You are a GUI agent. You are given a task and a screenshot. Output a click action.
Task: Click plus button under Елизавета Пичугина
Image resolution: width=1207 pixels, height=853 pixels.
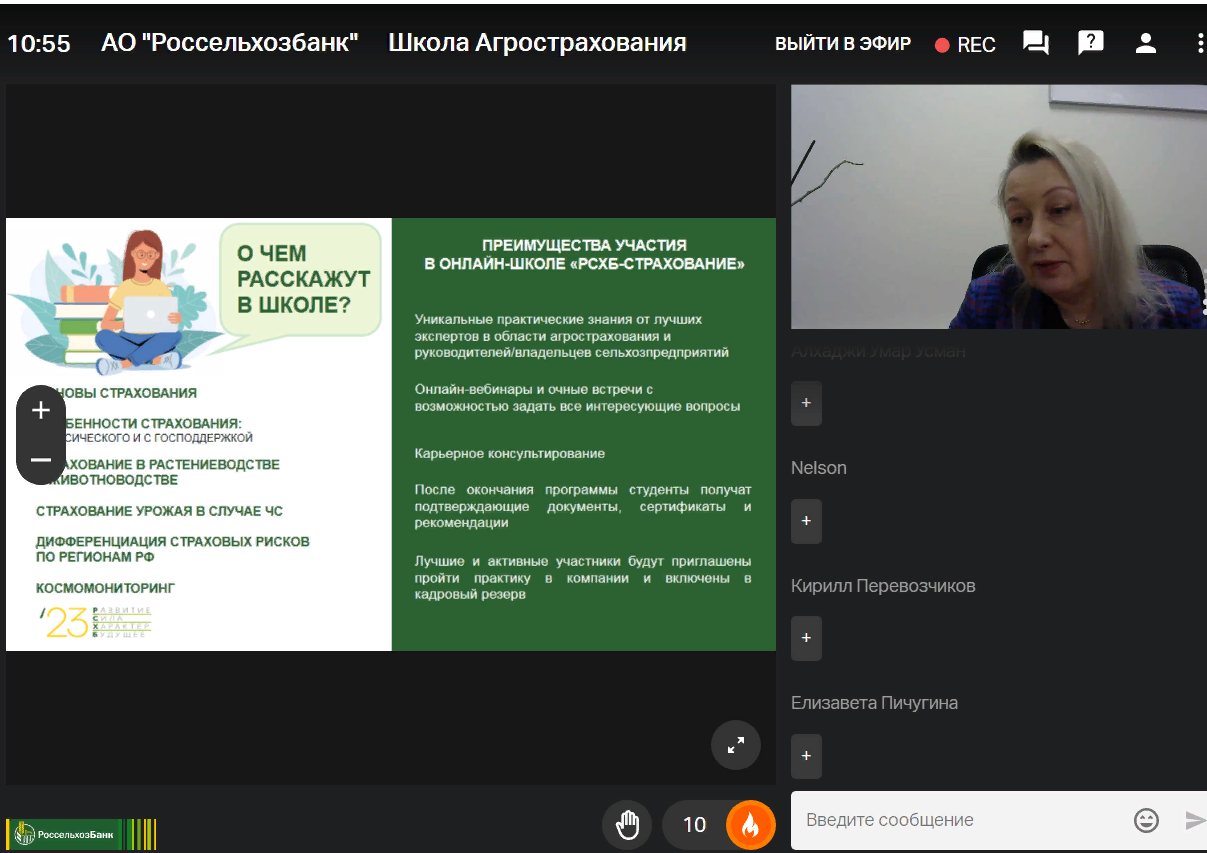pos(806,755)
